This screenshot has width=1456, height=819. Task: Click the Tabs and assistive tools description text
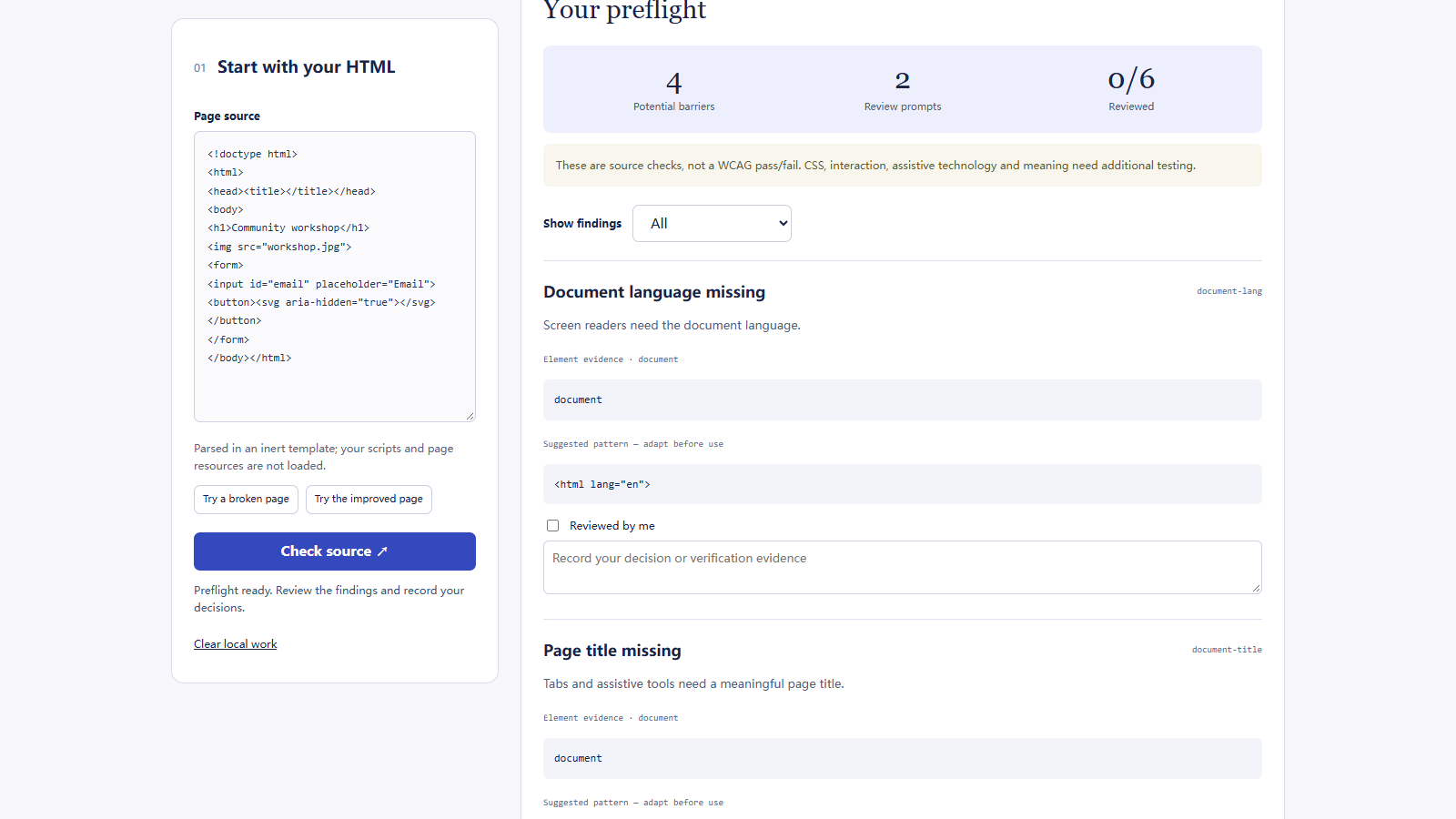click(x=693, y=684)
